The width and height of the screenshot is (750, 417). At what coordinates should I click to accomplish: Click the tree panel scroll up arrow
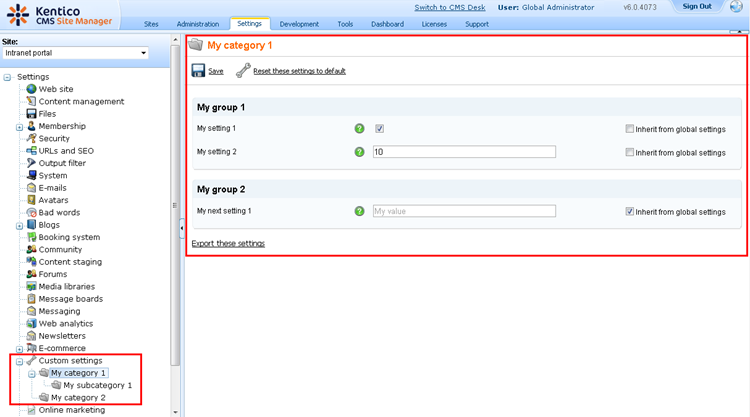[176, 40]
